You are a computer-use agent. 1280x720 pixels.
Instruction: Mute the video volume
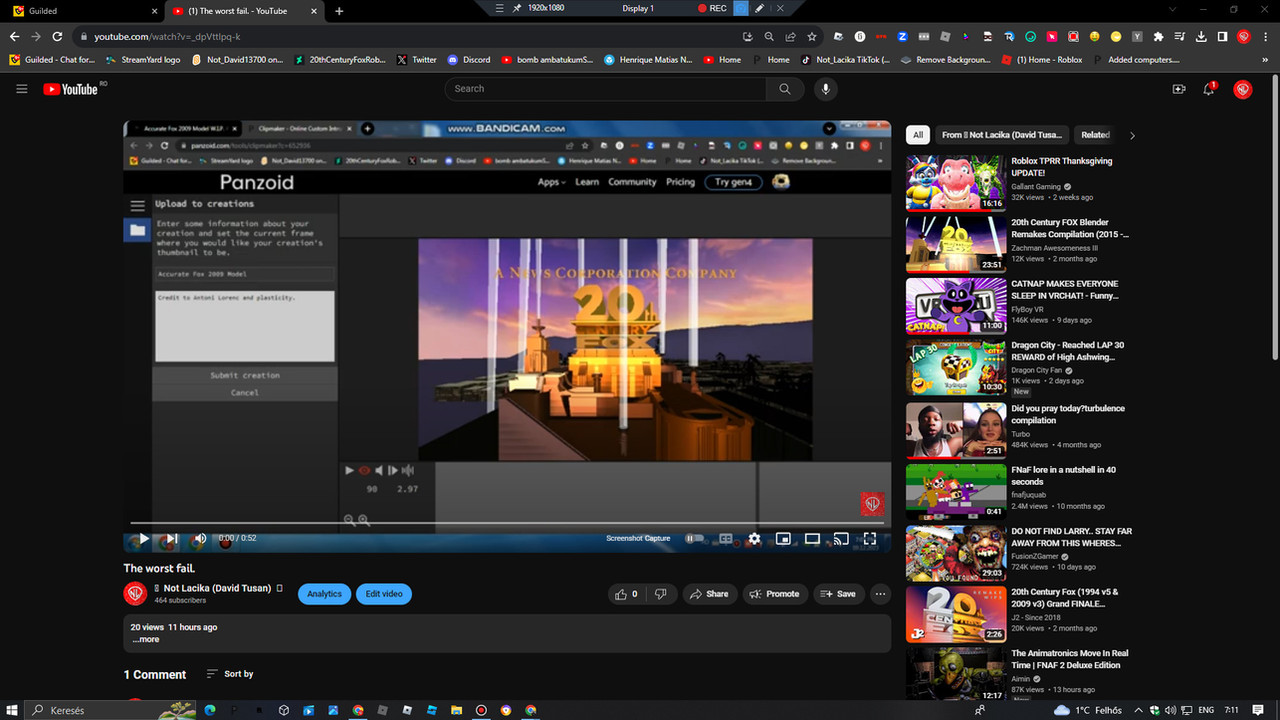200,538
